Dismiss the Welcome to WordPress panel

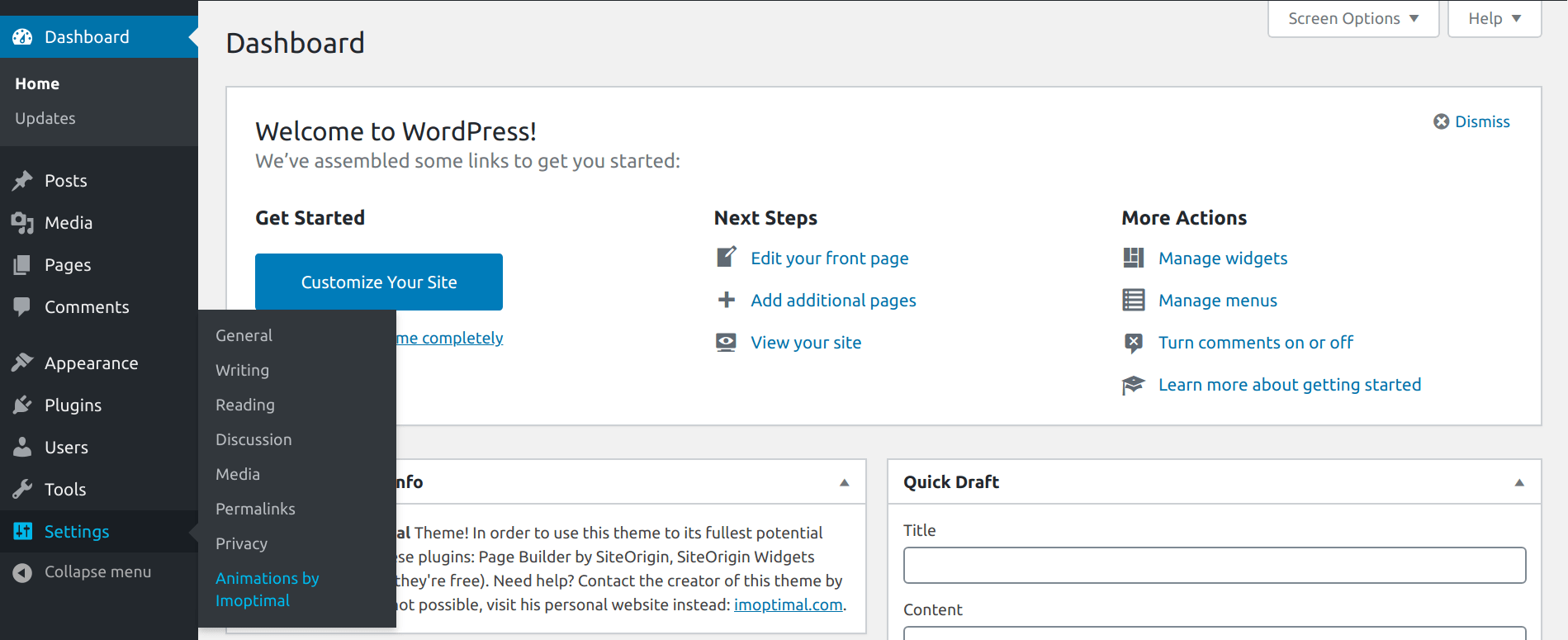[x=1472, y=122]
